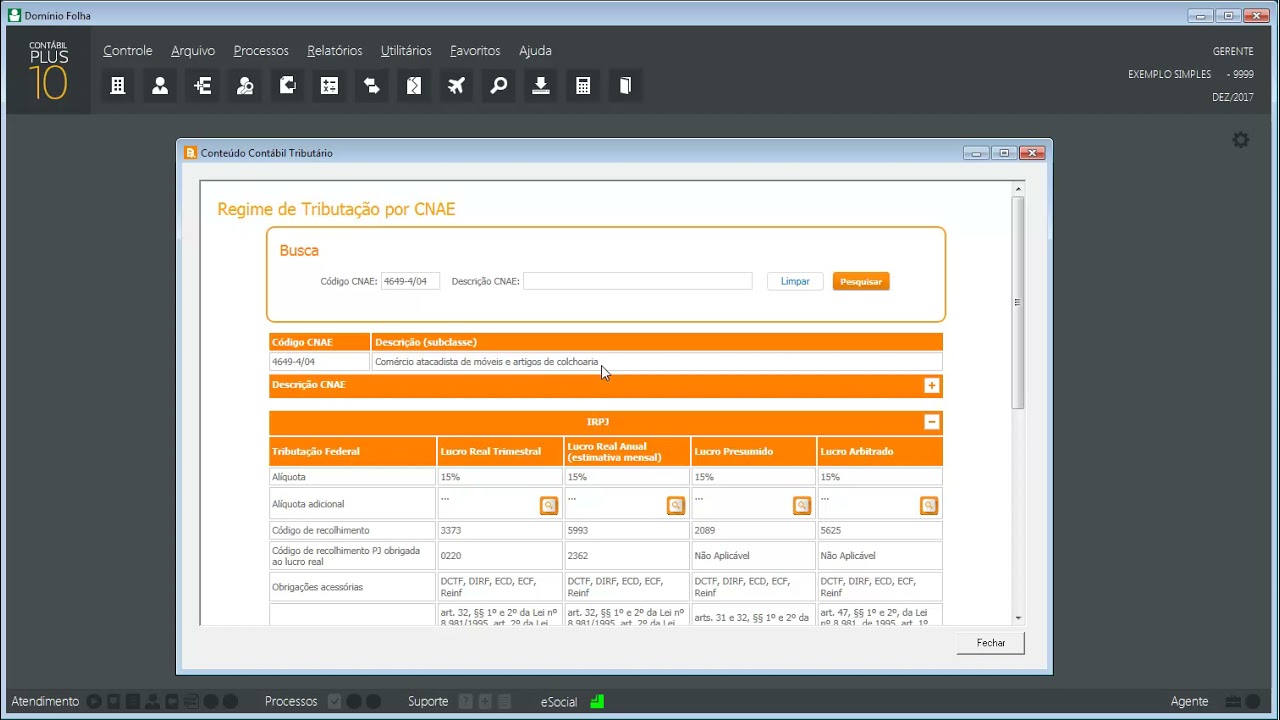This screenshot has width=1280, height=720.
Task: Open Lucro Arbitrado additional rate details icon
Action: (929, 506)
